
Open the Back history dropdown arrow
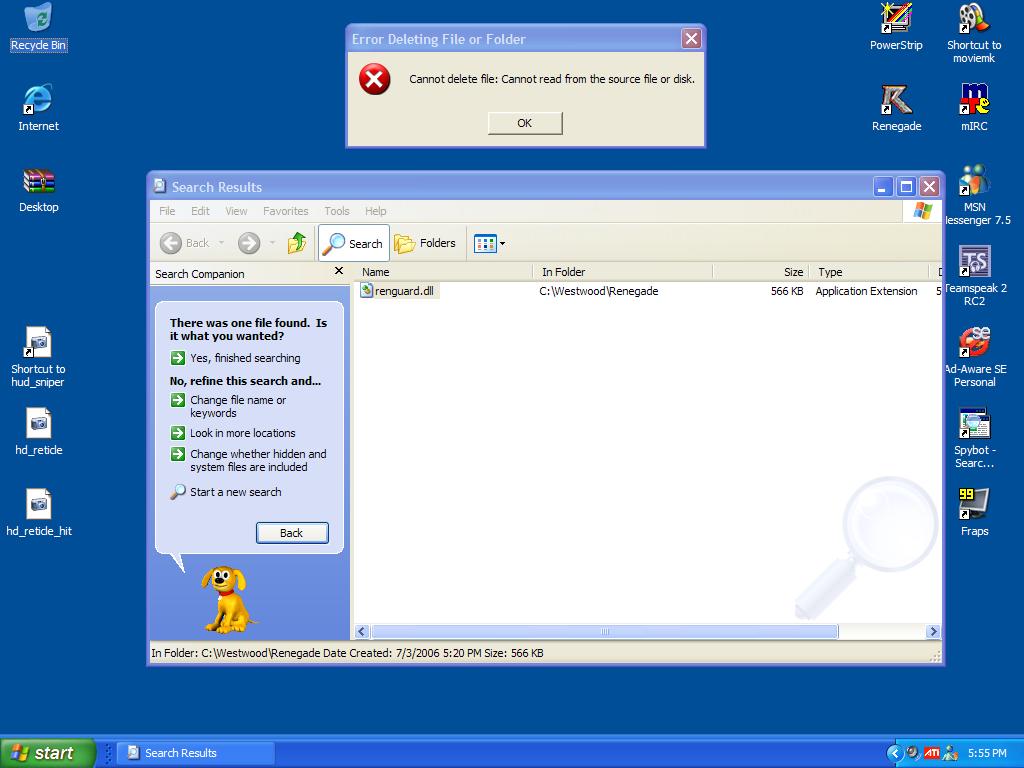(219, 243)
